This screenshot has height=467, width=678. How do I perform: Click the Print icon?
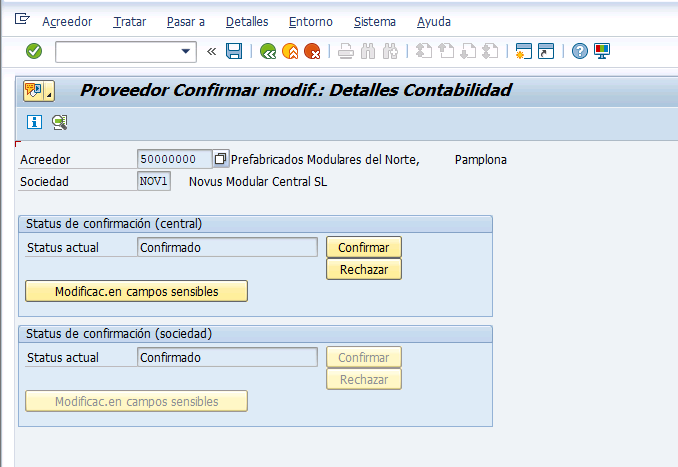click(x=345, y=51)
